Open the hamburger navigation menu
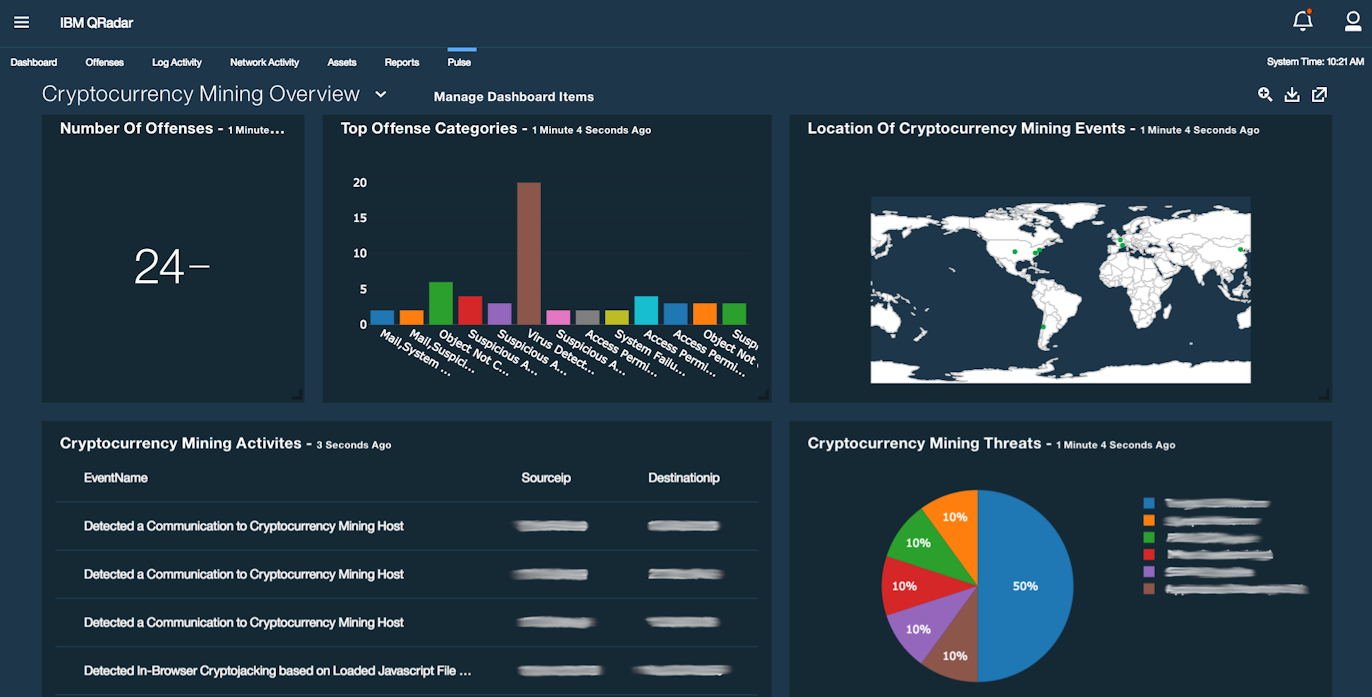The image size is (1372, 697). (21, 22)
